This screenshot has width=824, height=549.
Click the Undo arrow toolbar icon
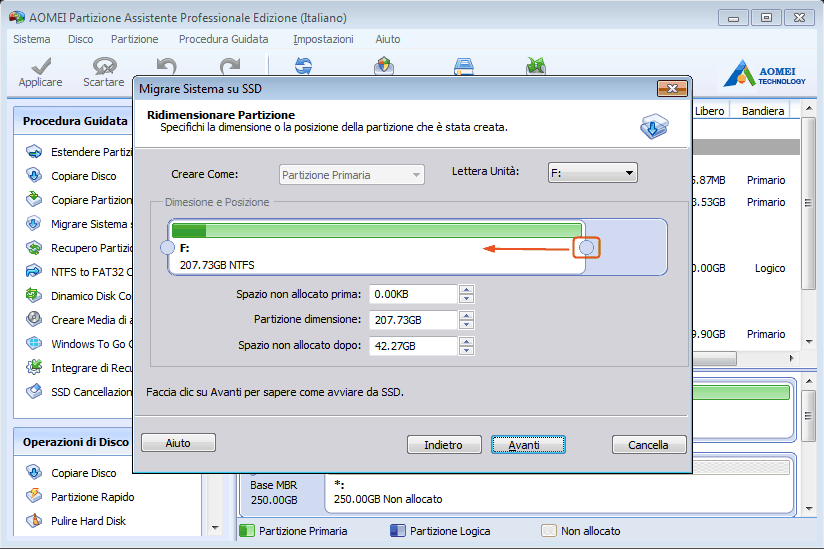click(x=167, y=66)
